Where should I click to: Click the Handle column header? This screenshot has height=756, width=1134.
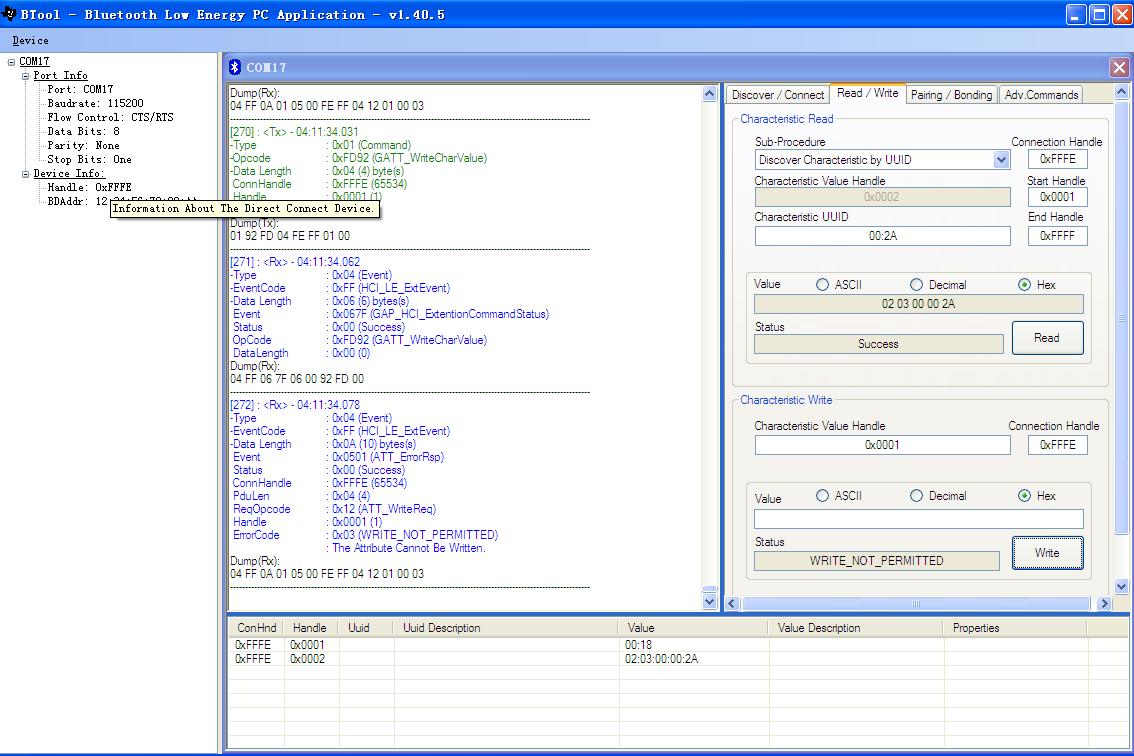pyautogui.click(x=310, y=628)
